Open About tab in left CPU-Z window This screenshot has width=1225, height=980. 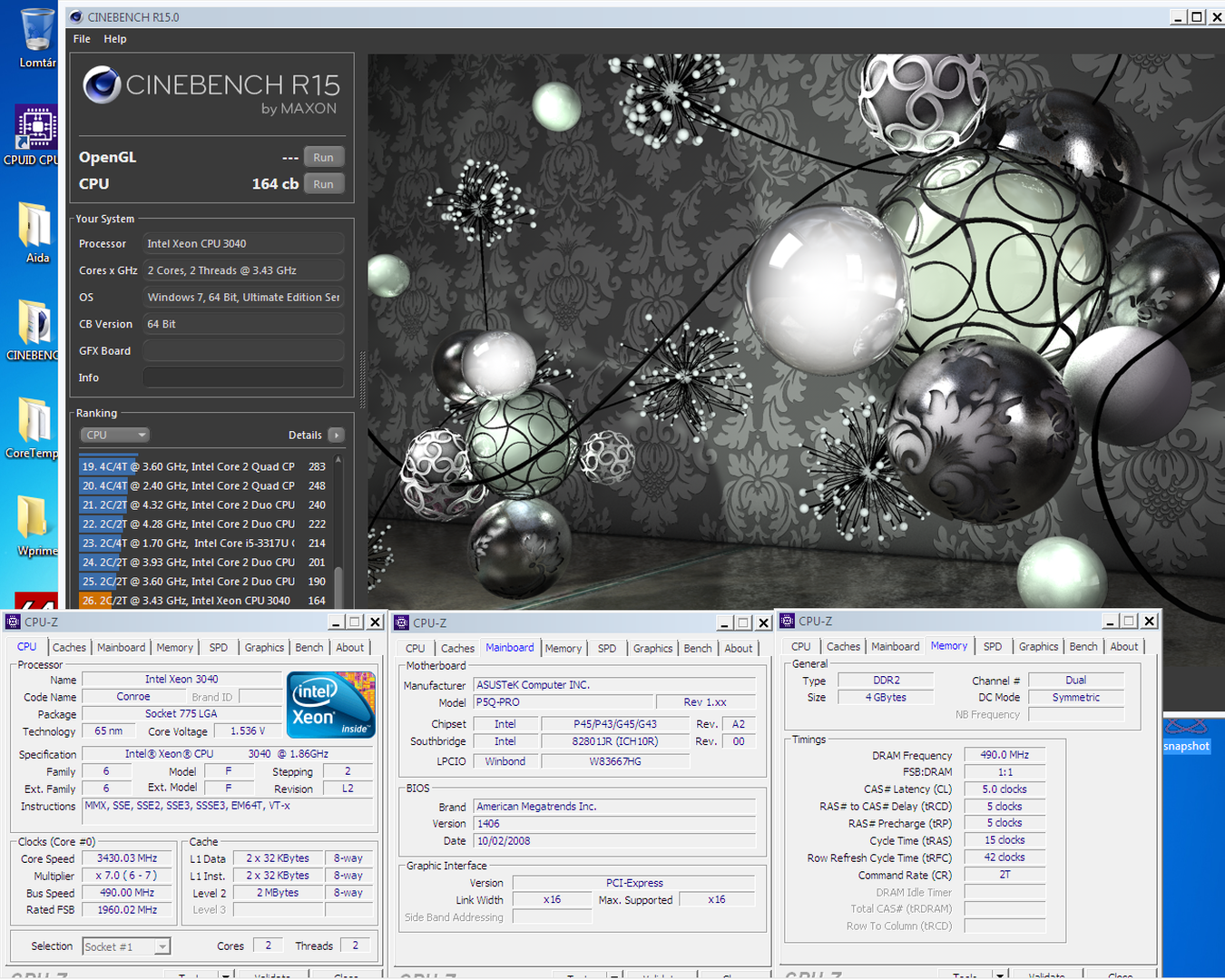tap(349, 647)
